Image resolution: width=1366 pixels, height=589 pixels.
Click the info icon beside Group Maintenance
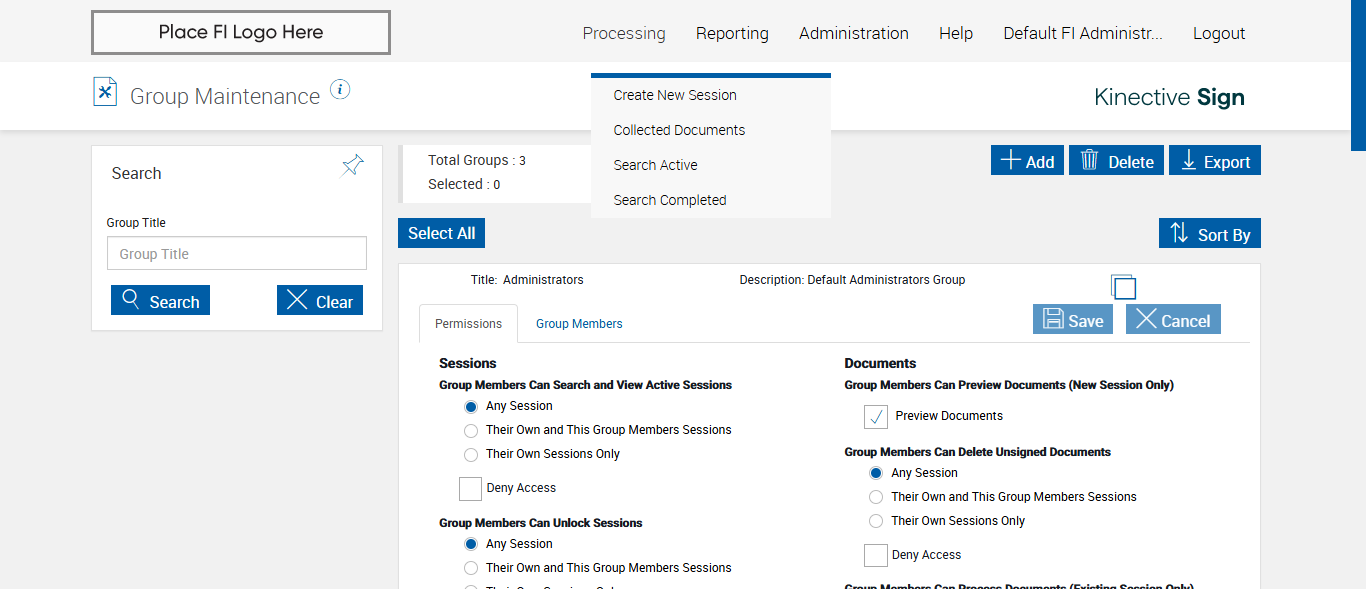340,90
